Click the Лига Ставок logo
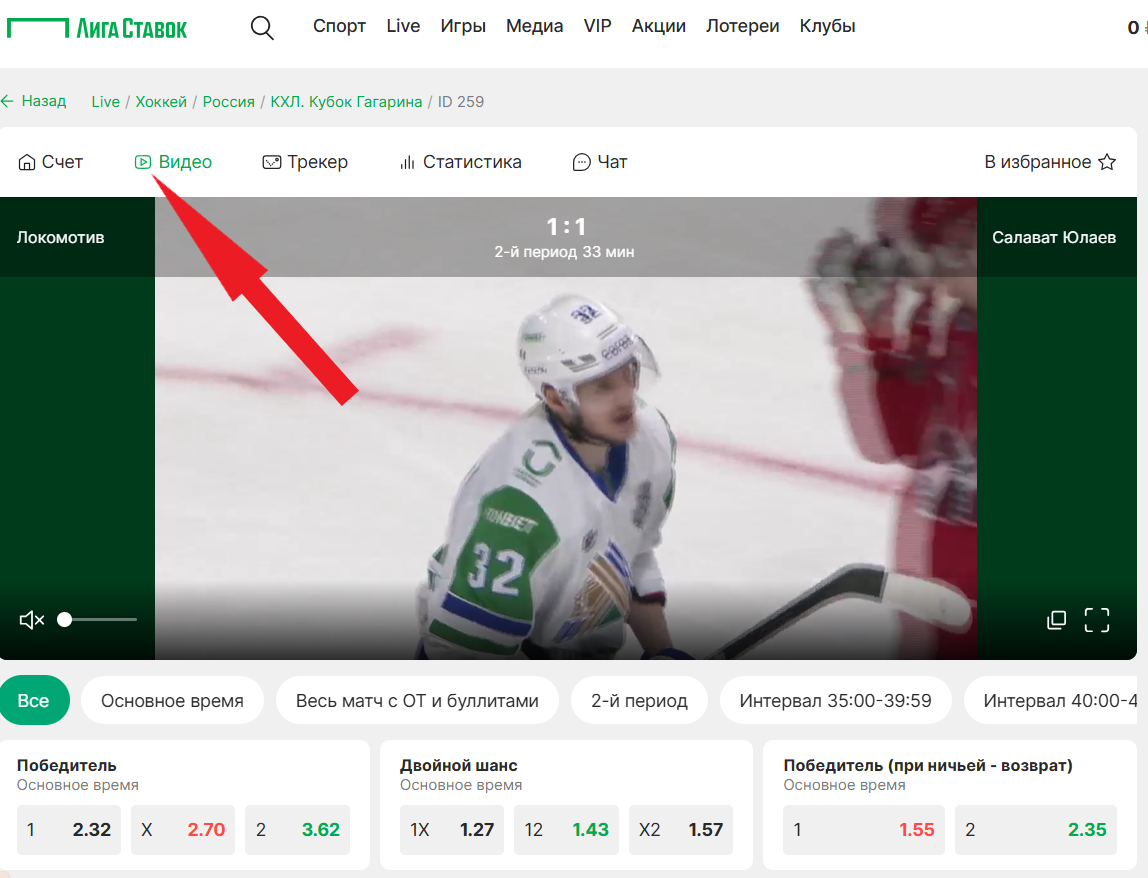 [97, 28]
